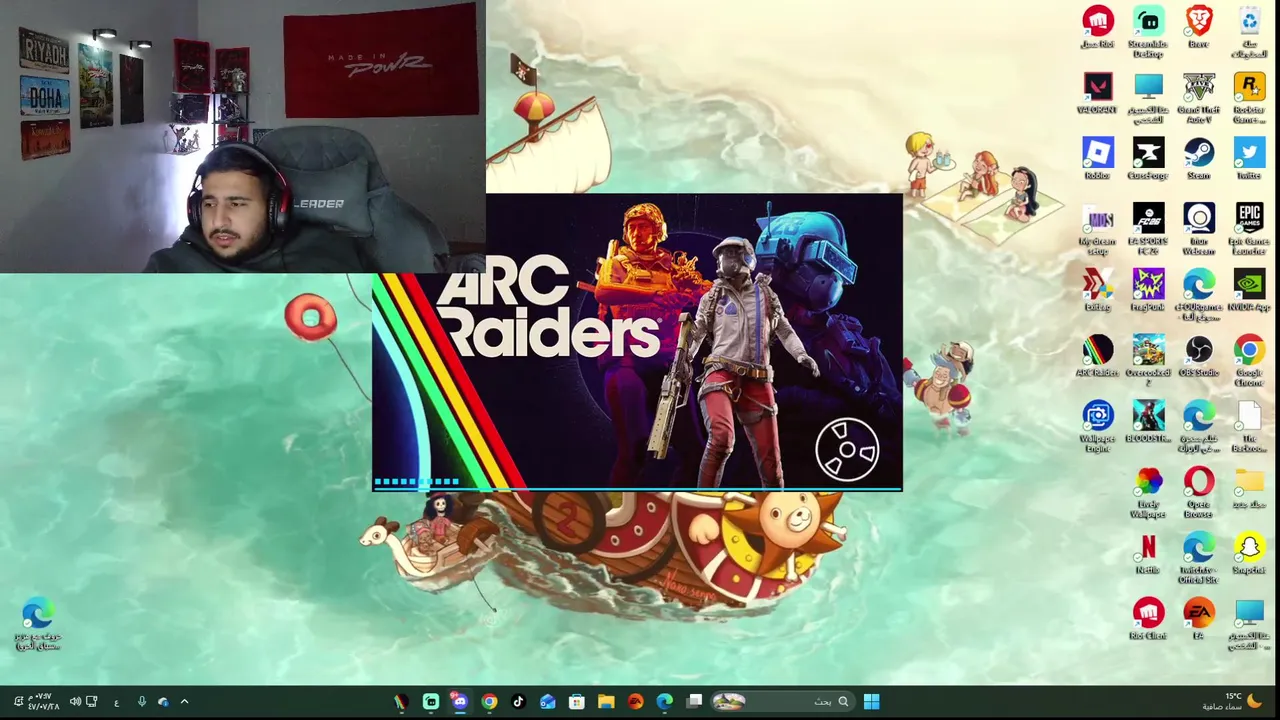Open the Wallpaper Engine desktop icon
The image size is (1280, 720).
1097,426
